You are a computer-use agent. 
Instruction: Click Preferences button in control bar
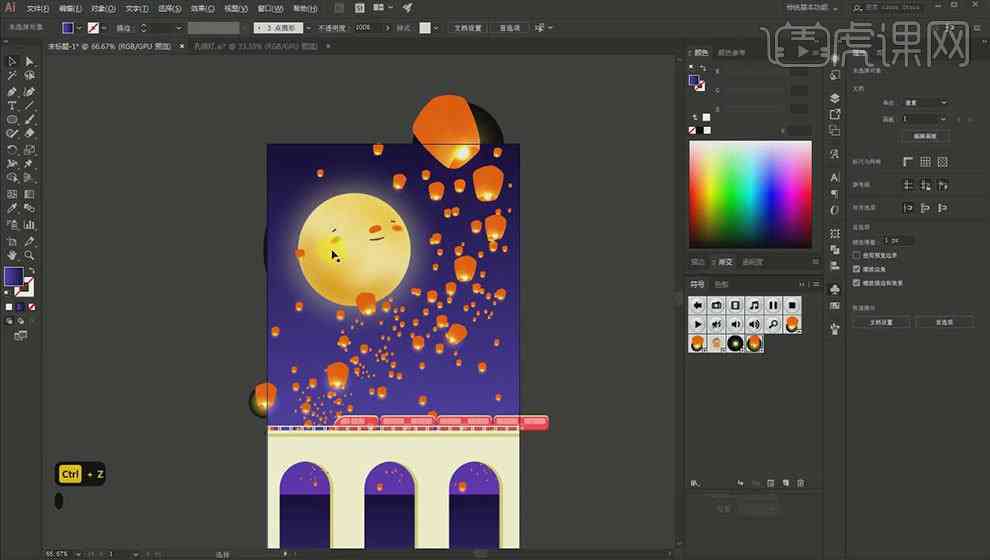click(x=510, y=28)
